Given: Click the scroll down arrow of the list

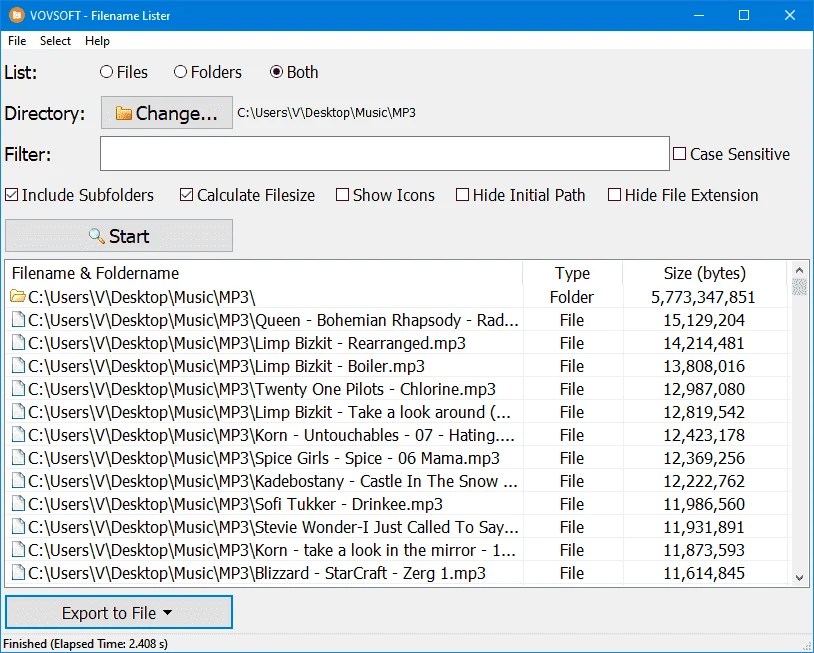Looking at the screenshot, I should (x=799, y=577).
